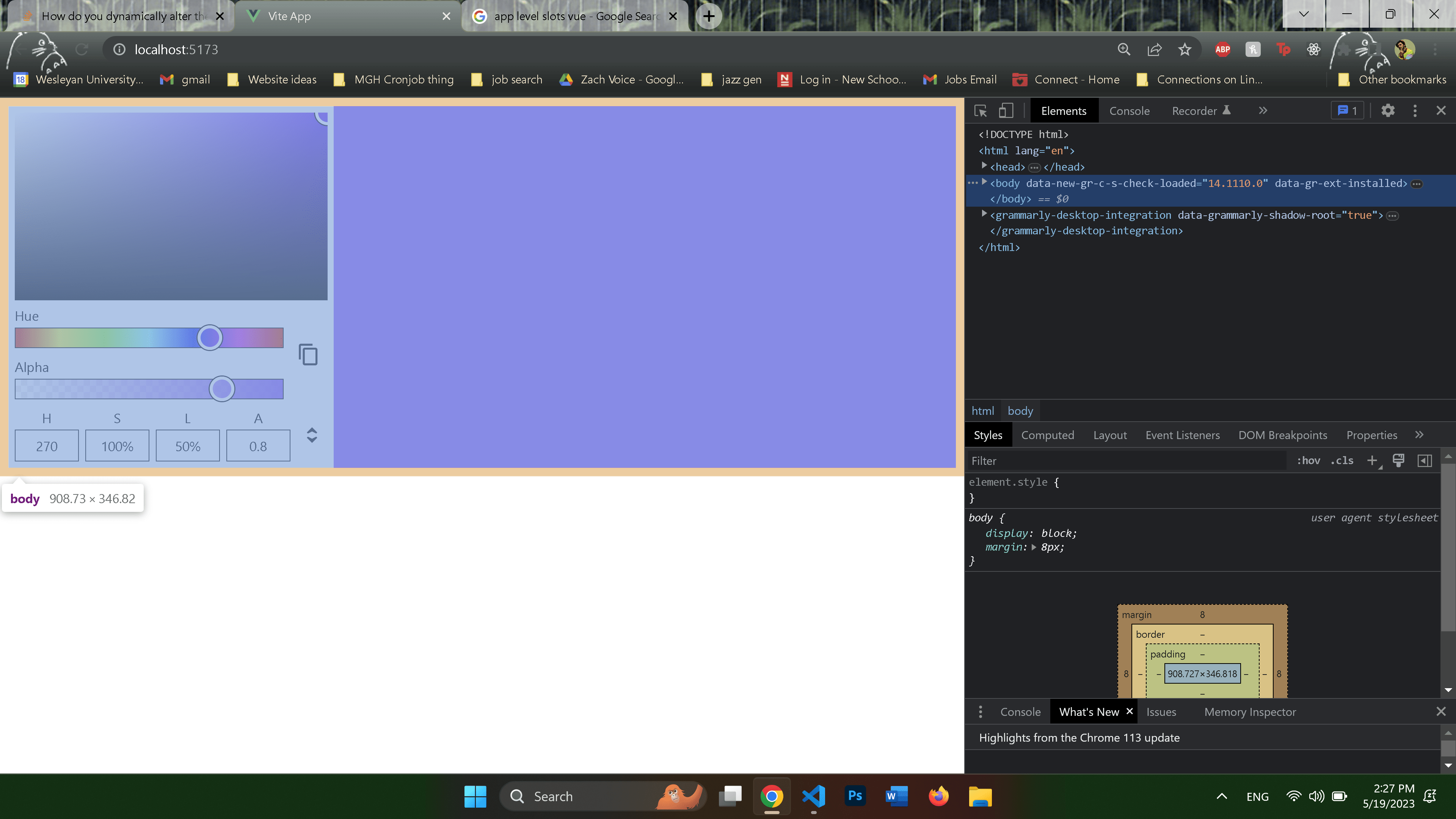This screenshot has width=1456, height=819.
Task: Click the computed styles sidebar toggle icon
Action: [x=1425, y=461]
